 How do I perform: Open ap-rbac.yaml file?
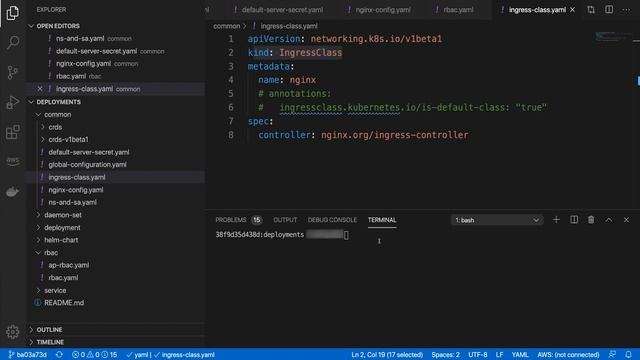69,265
